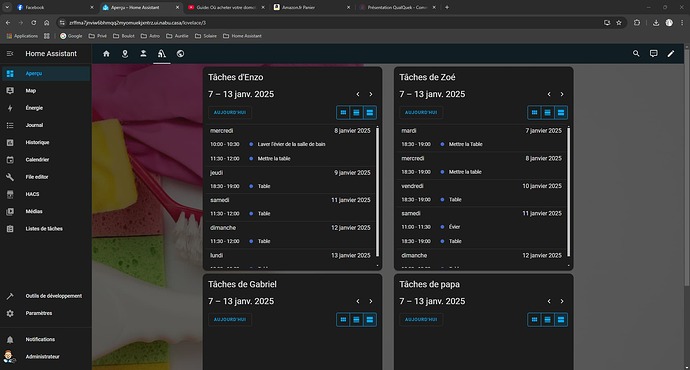The height and width of the screenshot is (370, 690).
Task: Click the edit dashboard pencil icon
Action: pyautogui.click(x=671, y=54)
